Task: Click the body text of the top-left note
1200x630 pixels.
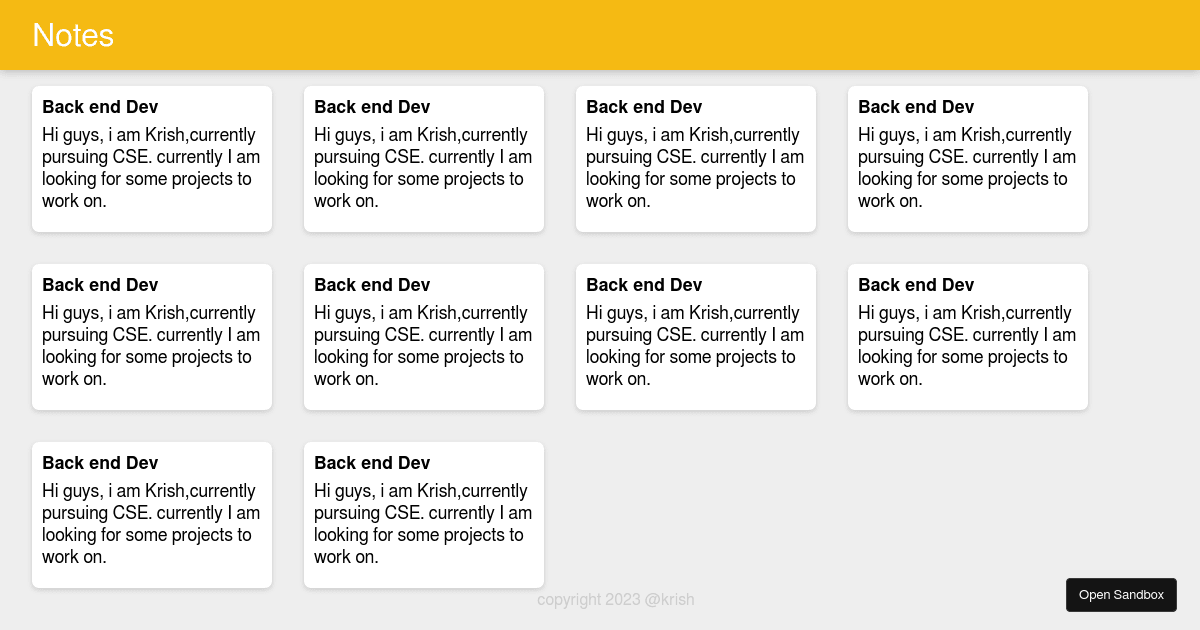Action: (x=151, y=167)
